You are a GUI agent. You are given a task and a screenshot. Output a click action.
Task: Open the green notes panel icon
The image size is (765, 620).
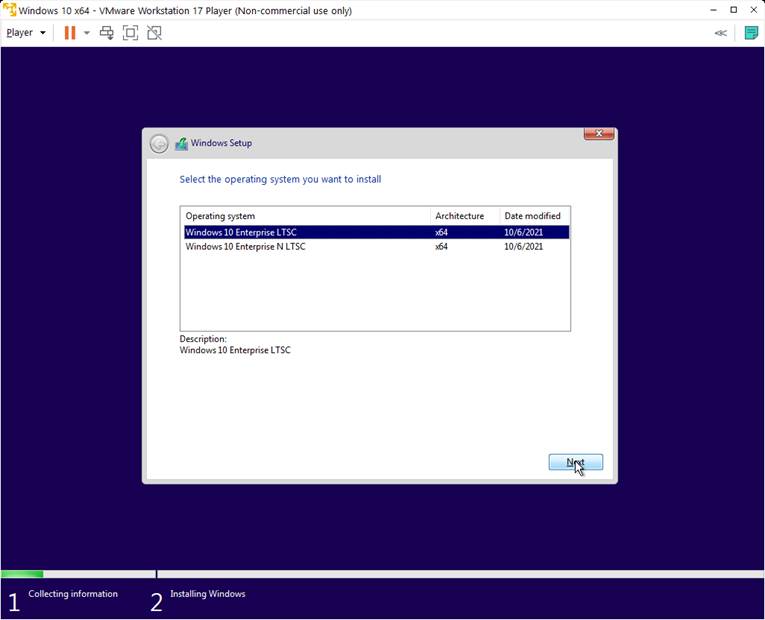[x=751, y=33]
